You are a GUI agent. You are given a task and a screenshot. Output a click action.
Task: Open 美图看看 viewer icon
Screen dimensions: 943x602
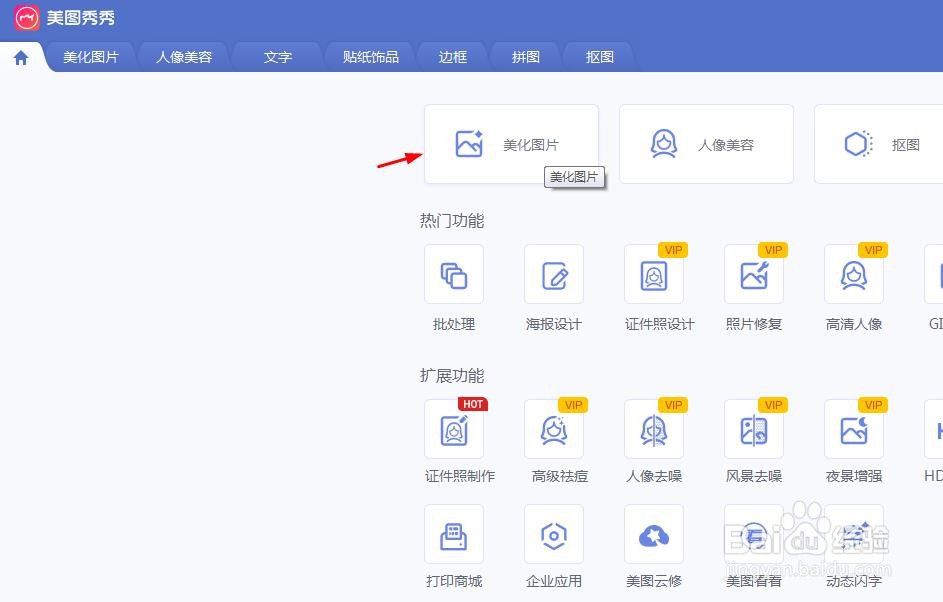754,534
